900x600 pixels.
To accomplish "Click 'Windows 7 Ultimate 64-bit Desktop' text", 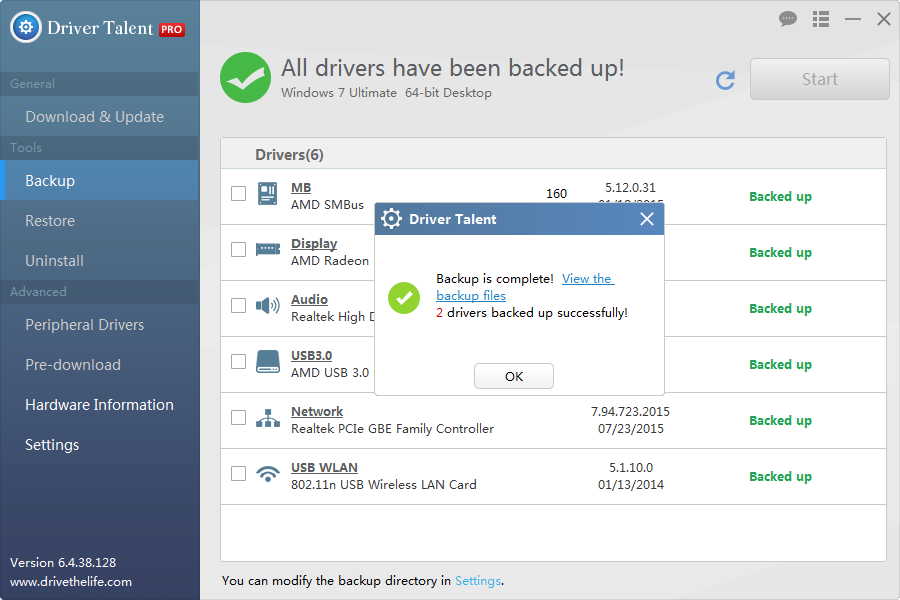I will point(386,92).
